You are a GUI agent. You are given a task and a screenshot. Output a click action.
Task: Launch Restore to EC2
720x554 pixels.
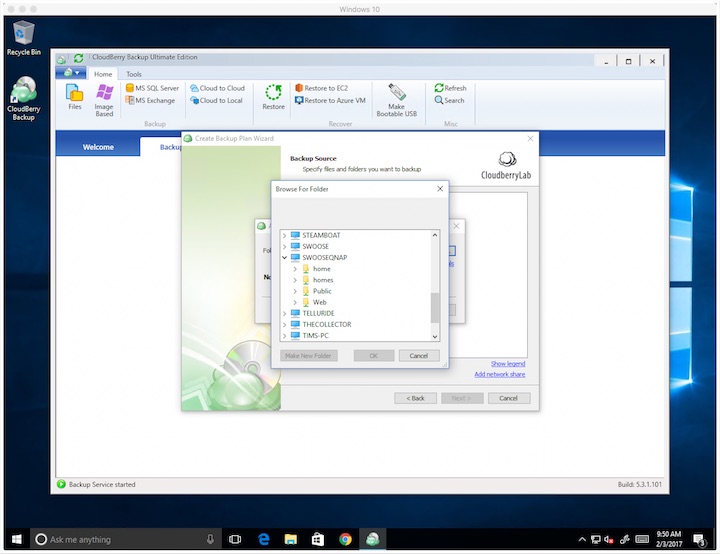[x=321, y=88]
